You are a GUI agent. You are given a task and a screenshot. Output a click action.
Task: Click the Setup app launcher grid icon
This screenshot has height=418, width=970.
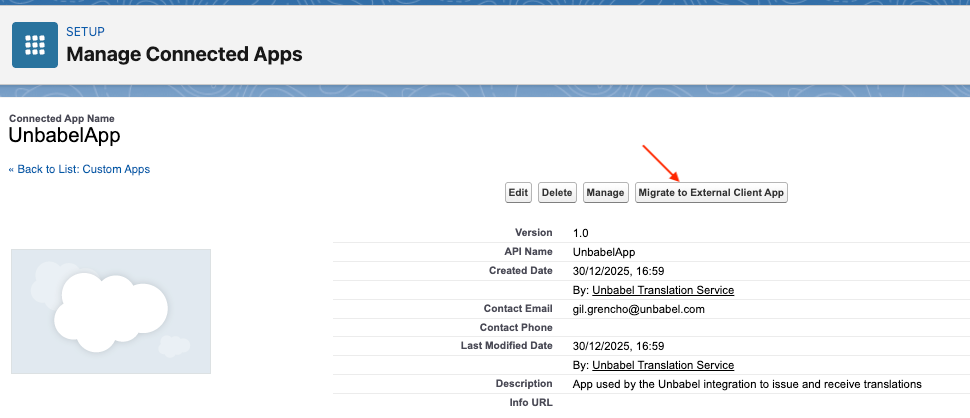coord(35,45)
